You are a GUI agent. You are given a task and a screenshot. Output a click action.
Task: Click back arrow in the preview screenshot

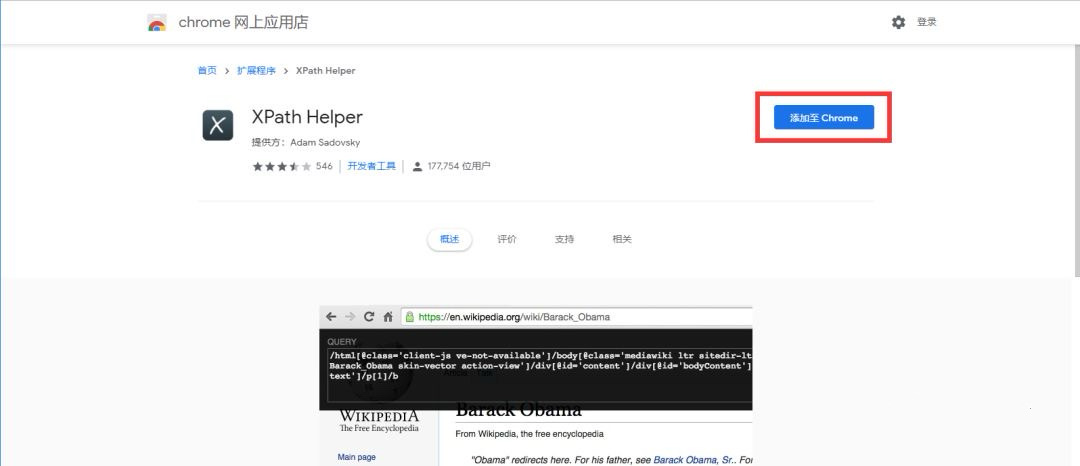click(331, 317)
